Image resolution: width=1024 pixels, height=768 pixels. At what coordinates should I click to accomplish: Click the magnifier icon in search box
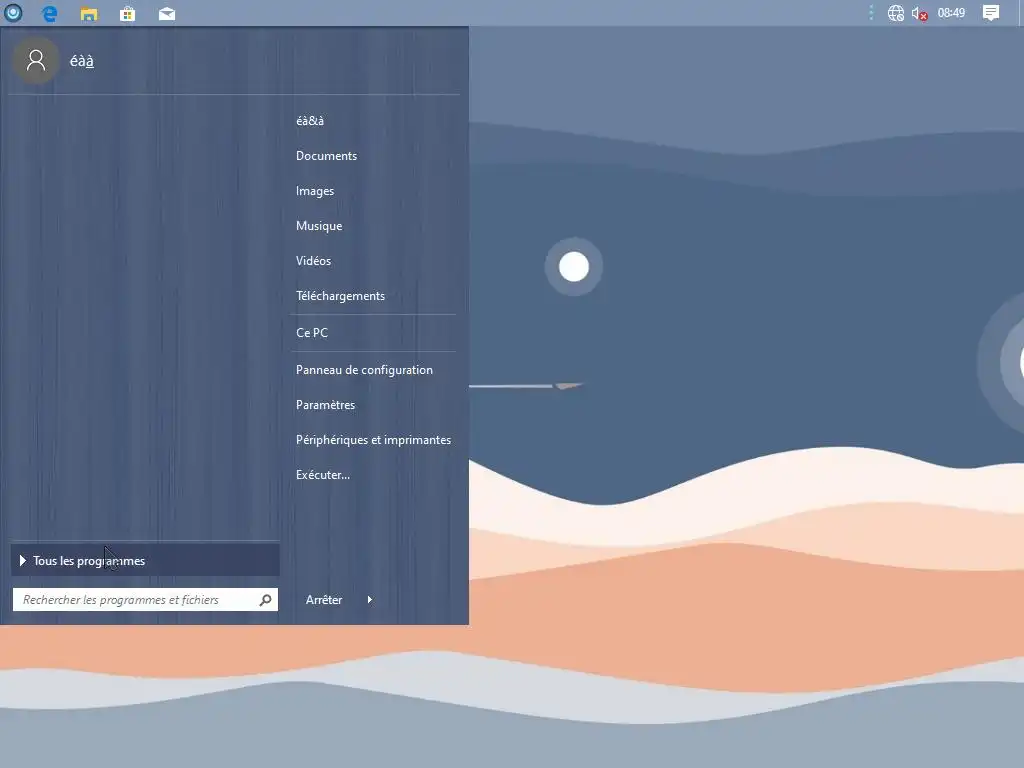click(x=265, y=600)
